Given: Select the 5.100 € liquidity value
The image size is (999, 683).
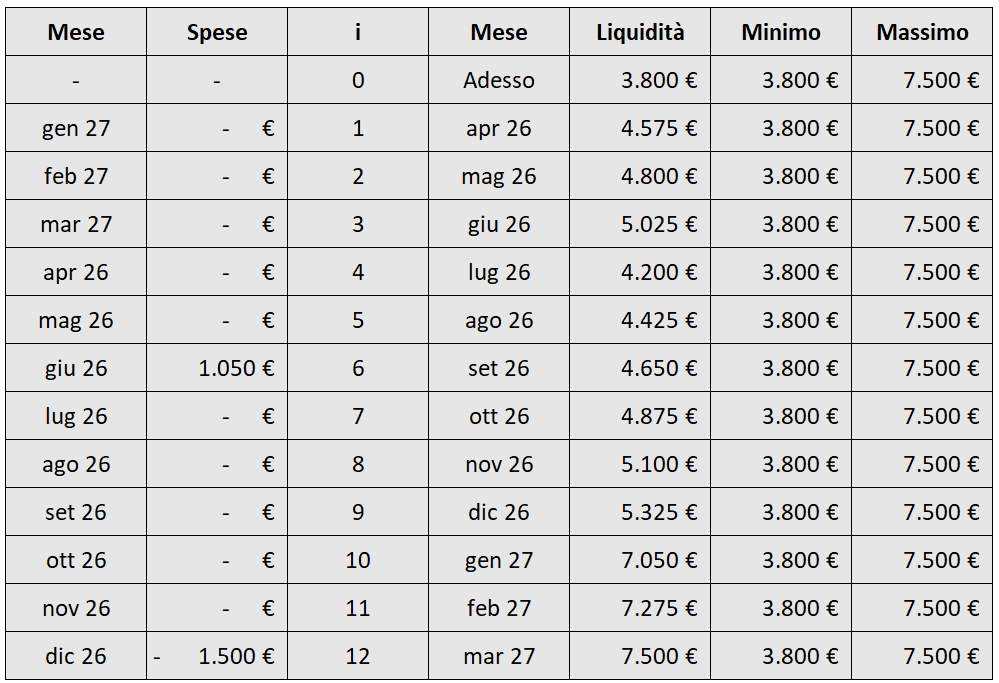Looking at the screenshot, I should (x=658, y=464).
